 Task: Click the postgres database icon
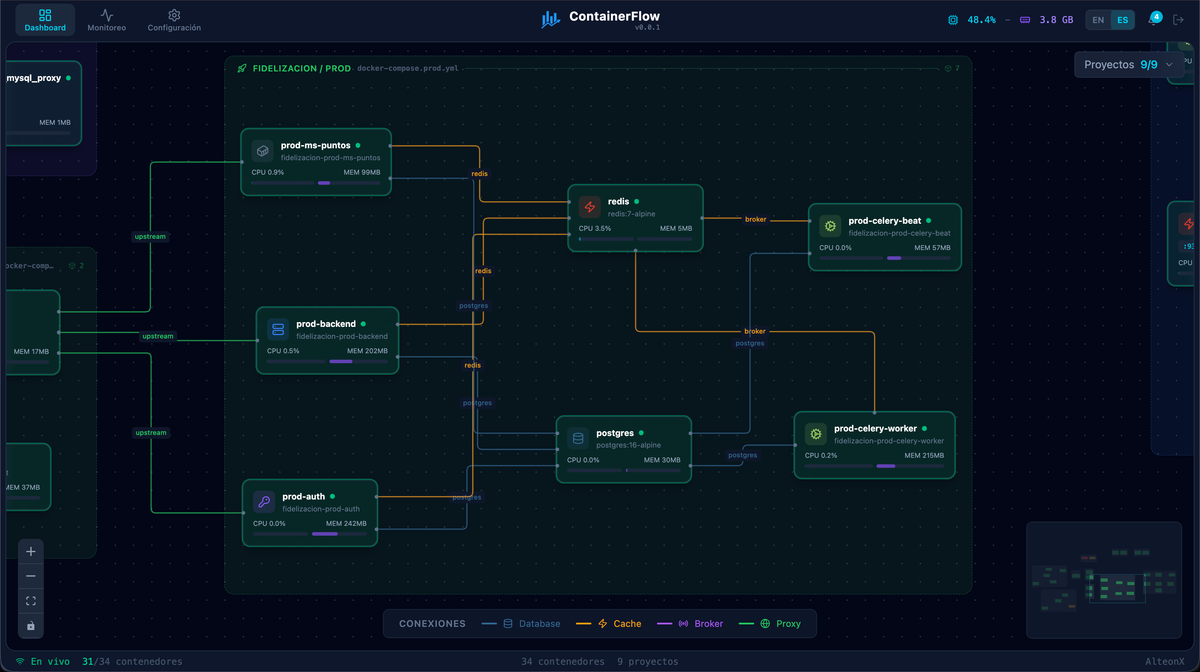tap(577, 438)
